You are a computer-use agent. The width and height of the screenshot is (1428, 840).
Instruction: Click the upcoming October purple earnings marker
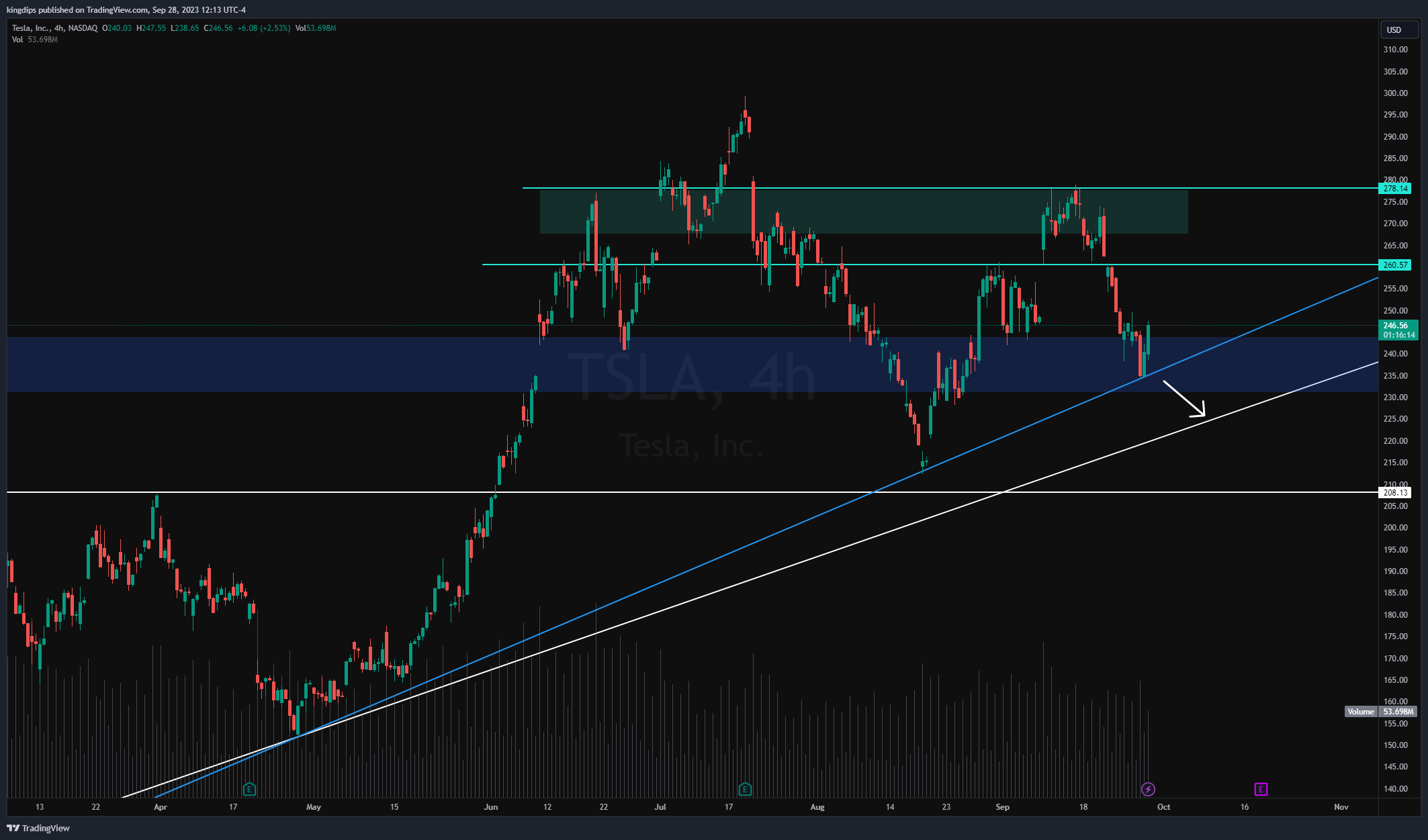1261,789
